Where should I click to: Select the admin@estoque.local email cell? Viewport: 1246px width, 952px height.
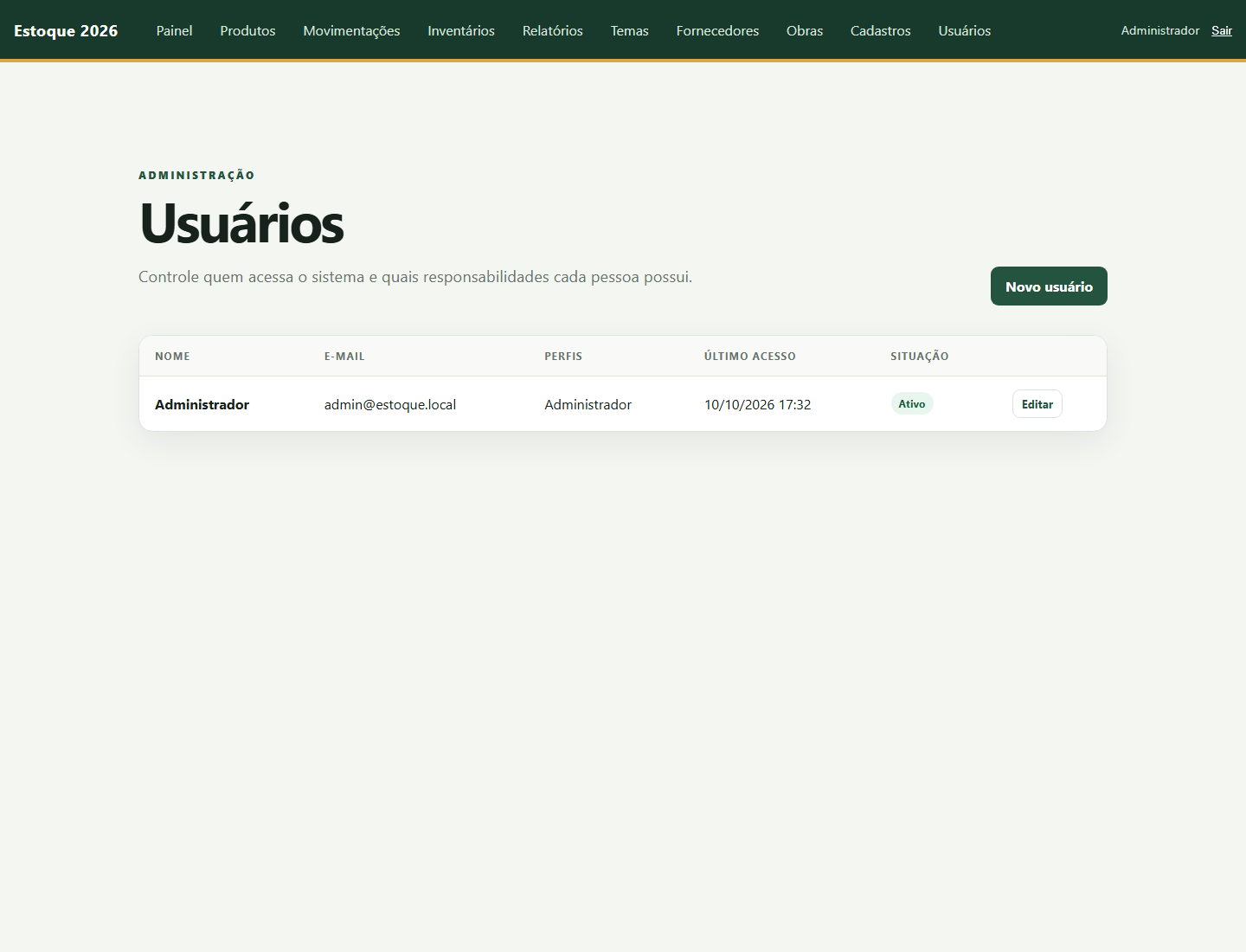pyautogui.click(x=390, y=404)
